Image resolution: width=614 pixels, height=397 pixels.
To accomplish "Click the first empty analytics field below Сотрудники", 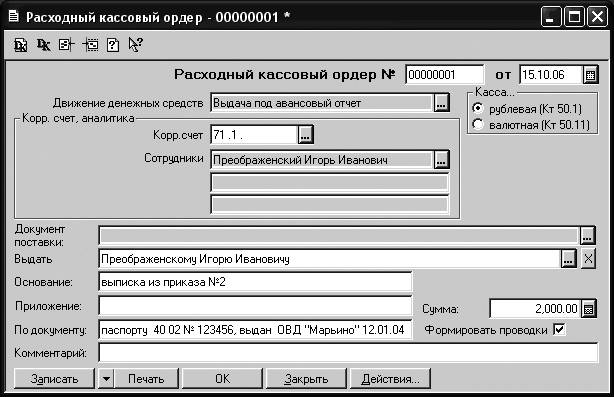I will [330, 182].
